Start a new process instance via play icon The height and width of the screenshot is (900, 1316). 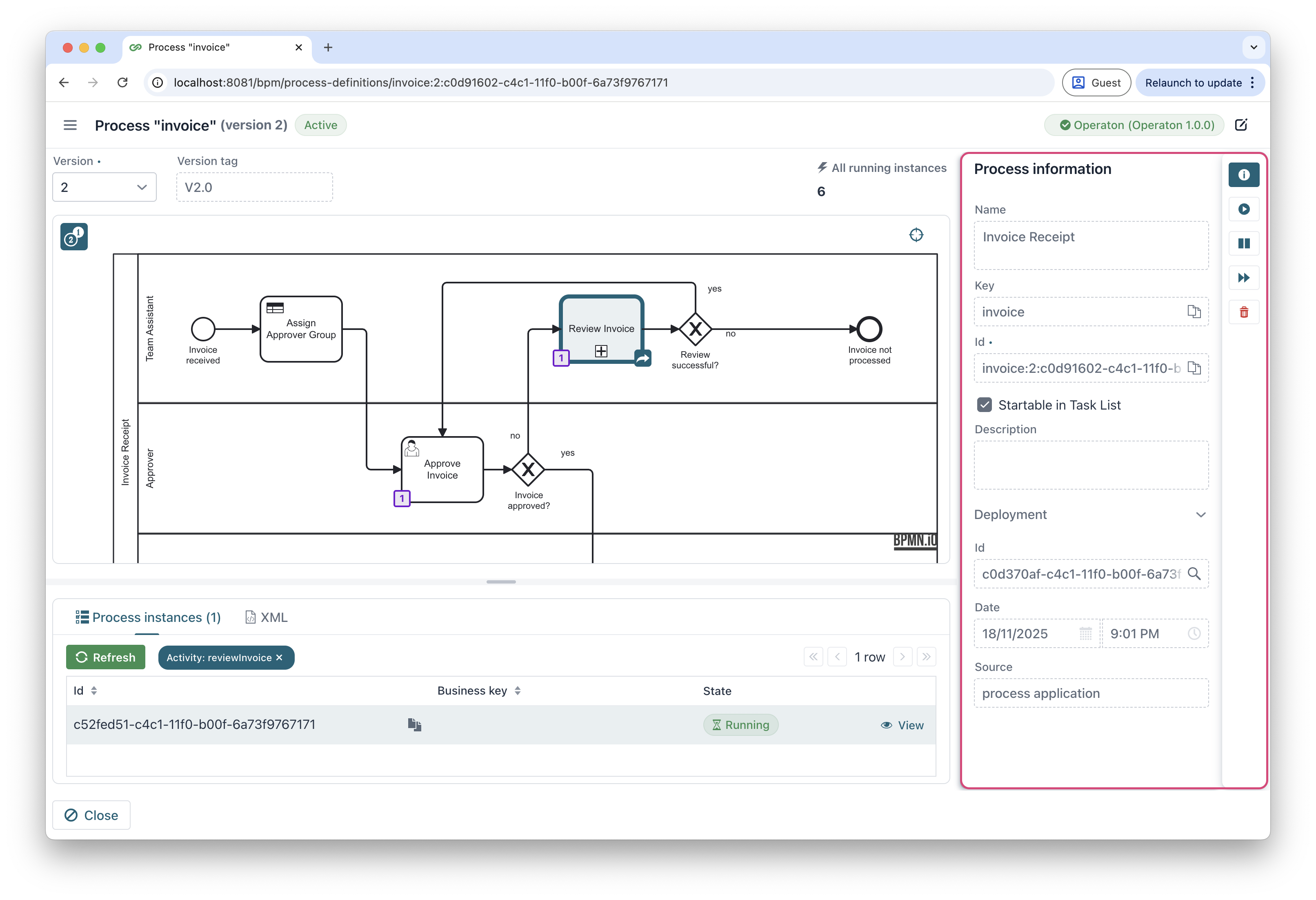click(x=1243, y=209)
